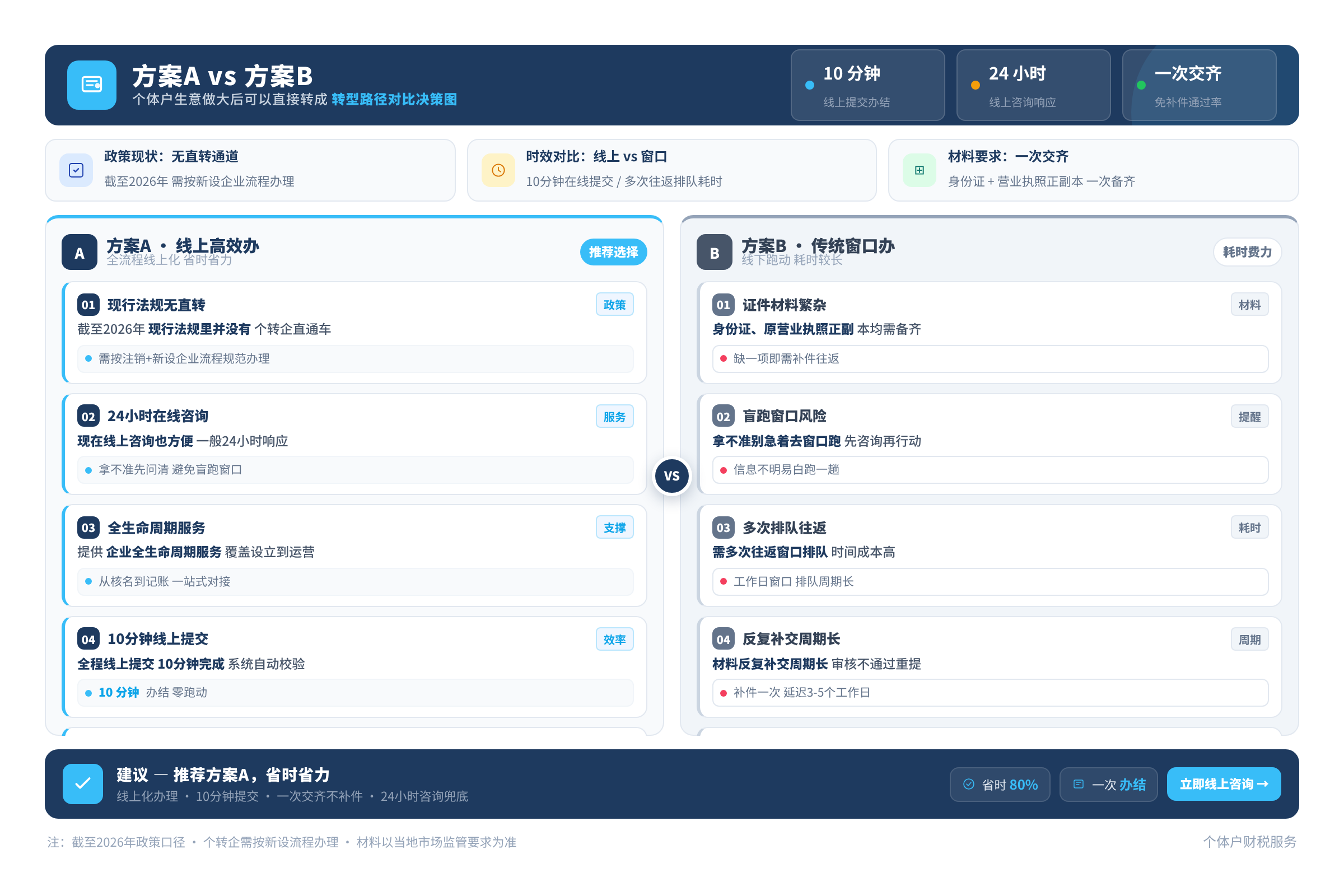Click the 04 badge of 10分钟线上提交
The image size is (1344, 896).
[x=88, y=640]
